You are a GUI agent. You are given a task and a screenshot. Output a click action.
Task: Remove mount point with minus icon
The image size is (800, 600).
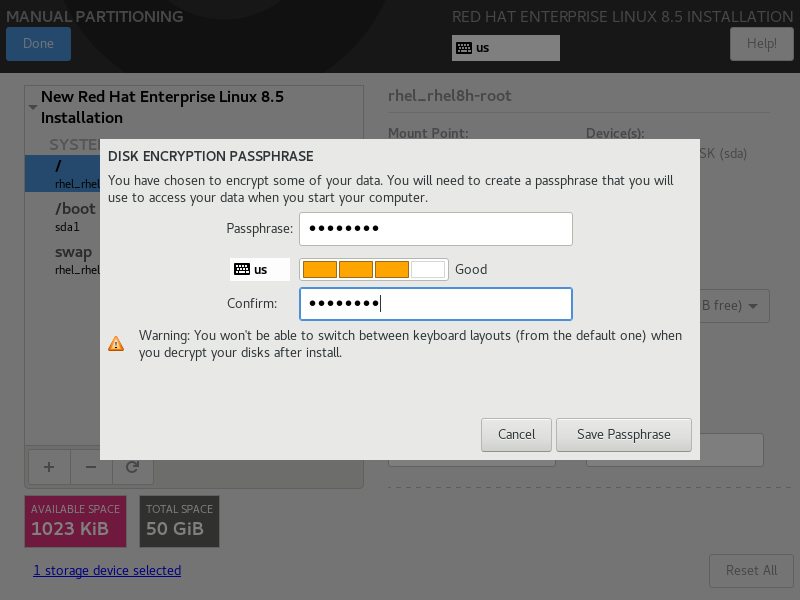[91, 467]
